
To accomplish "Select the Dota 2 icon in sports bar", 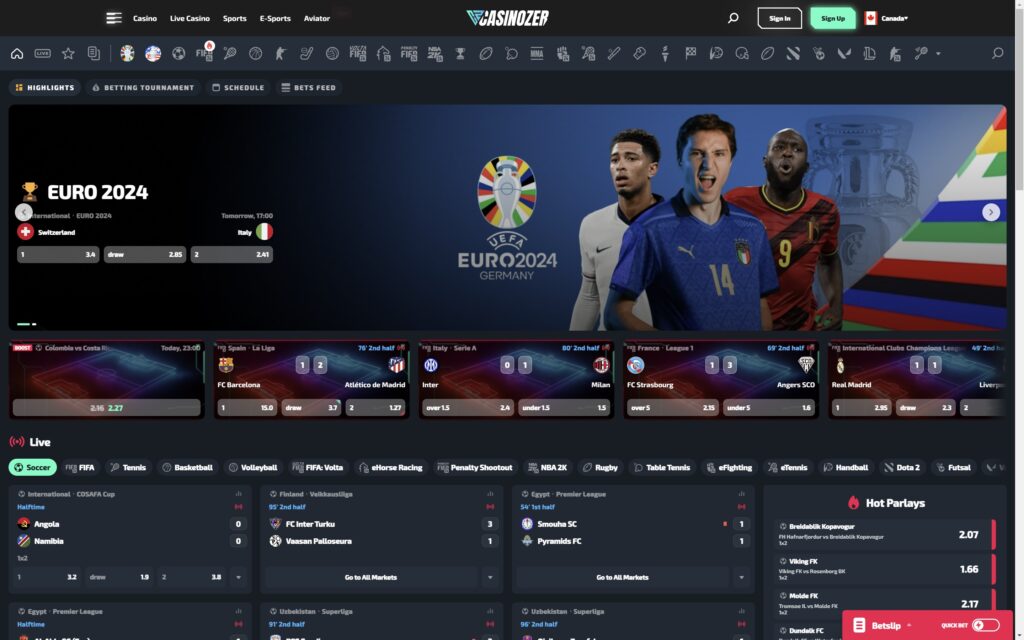I will pyautogui.click(x=793, y=54).
